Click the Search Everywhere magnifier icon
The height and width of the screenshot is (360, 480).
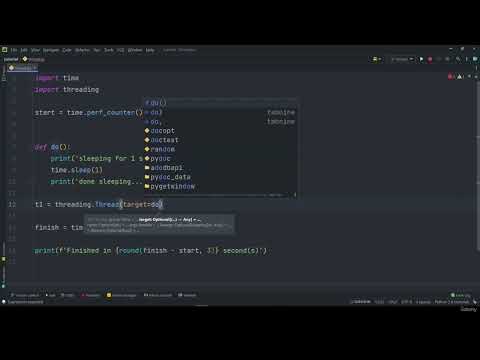[x=458, y=59]
